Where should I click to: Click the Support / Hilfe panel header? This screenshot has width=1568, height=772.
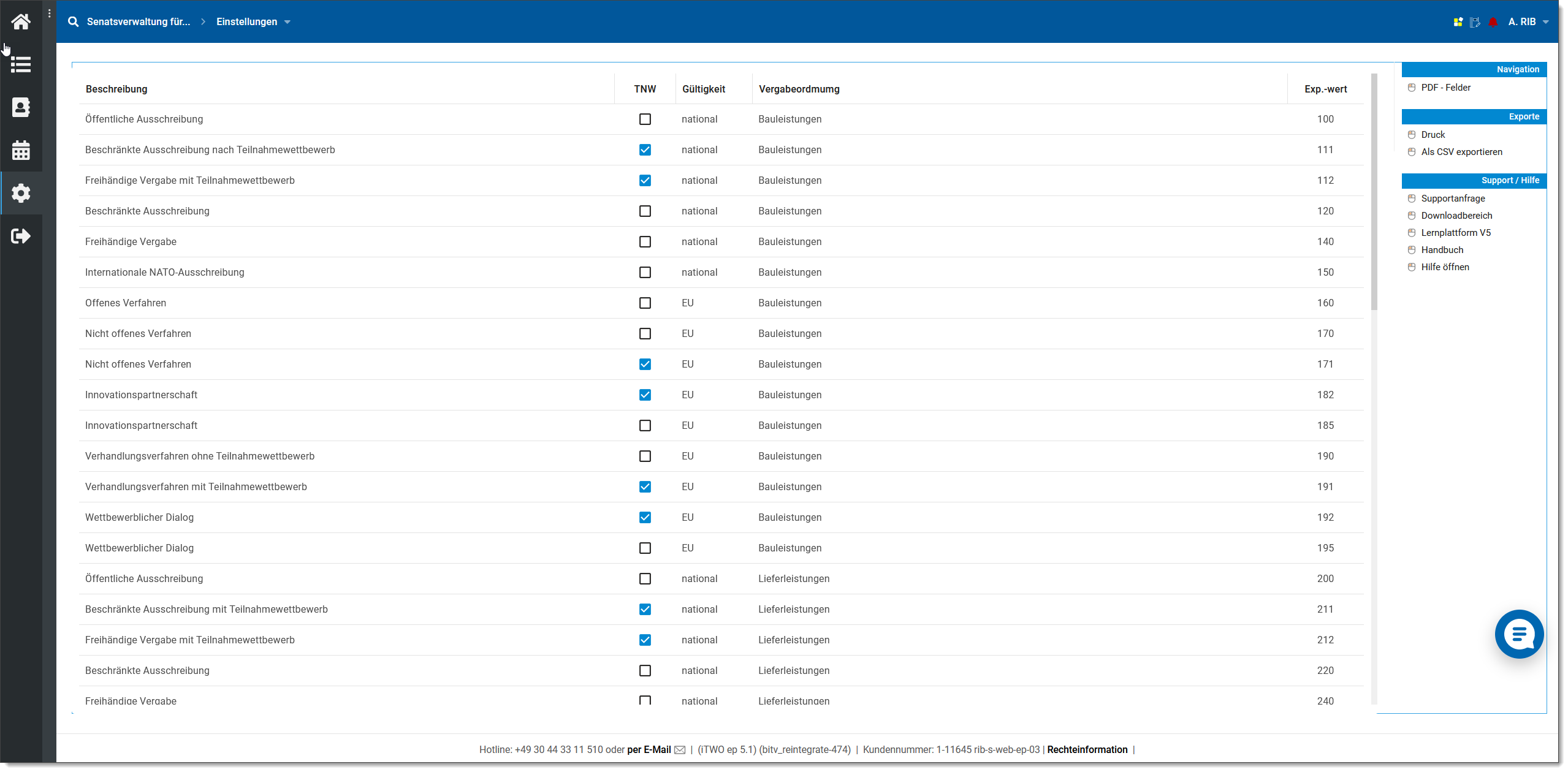pyautogui.click(x=1474, y=180)
